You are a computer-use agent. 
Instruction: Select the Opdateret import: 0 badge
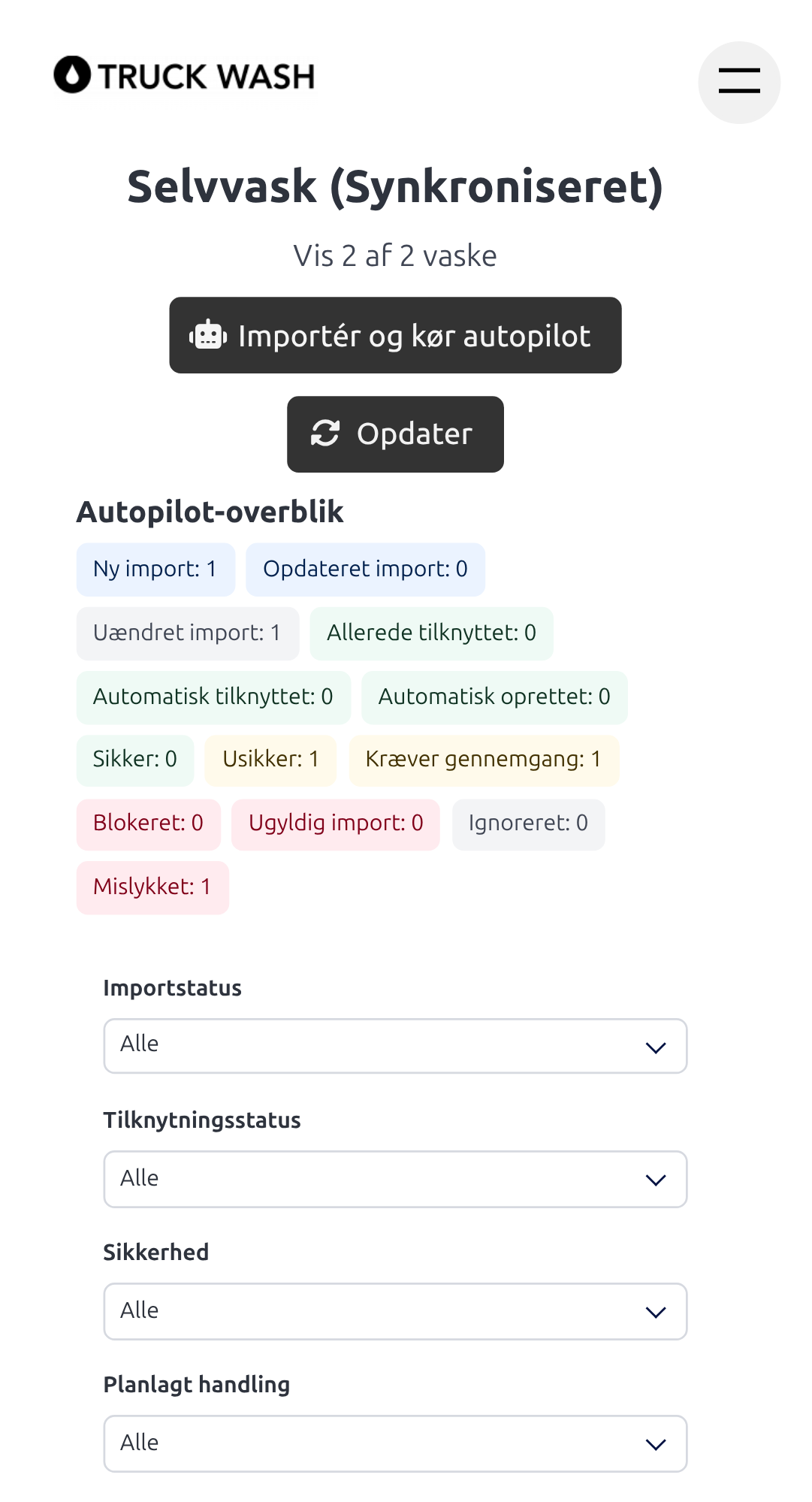click(365, 570)
